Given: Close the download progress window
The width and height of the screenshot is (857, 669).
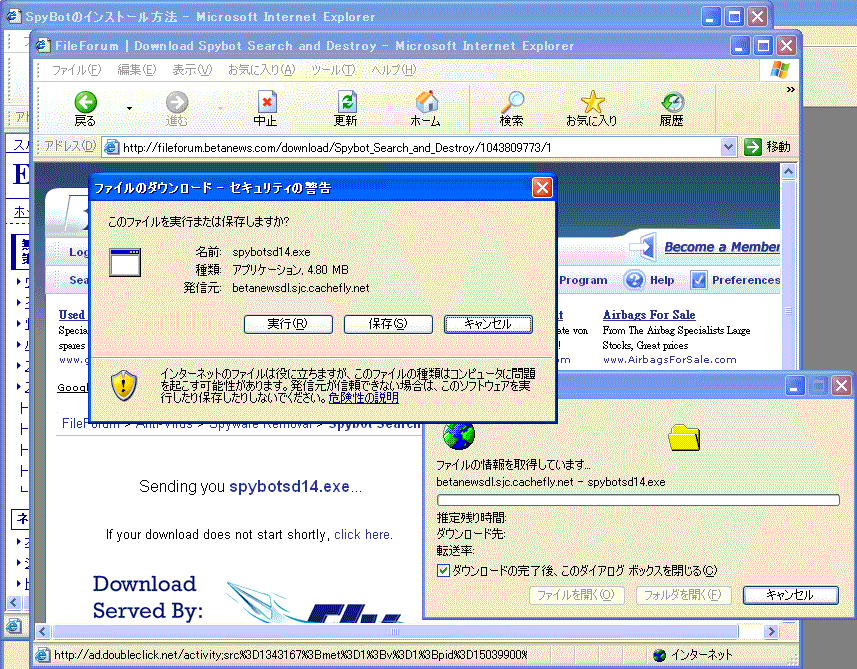Looking at the screenshot, I should 842,386.
